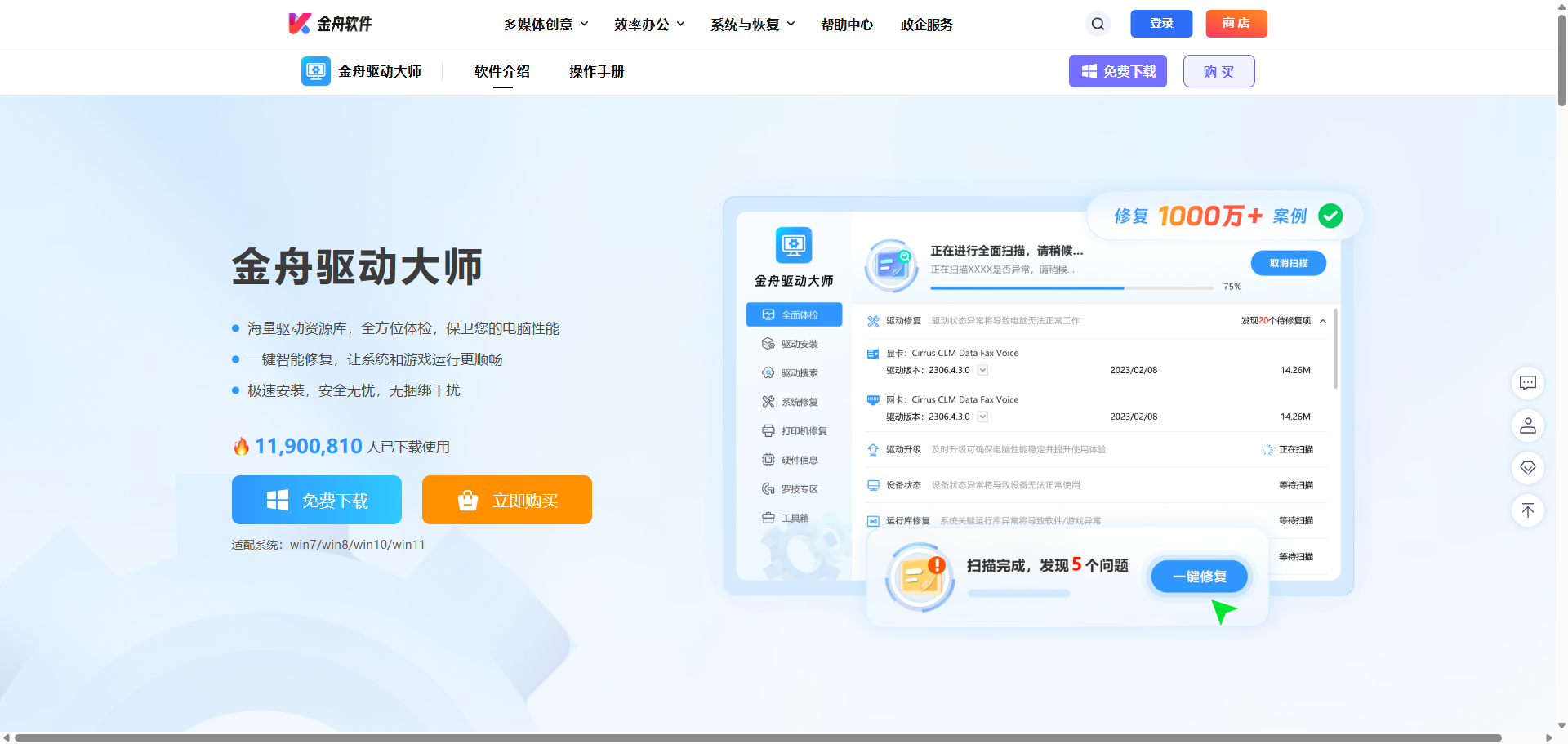Click the 11,900,810 download count text
Image resolution: width=1568 pixels, height=744 pixels.
point(308,446)
